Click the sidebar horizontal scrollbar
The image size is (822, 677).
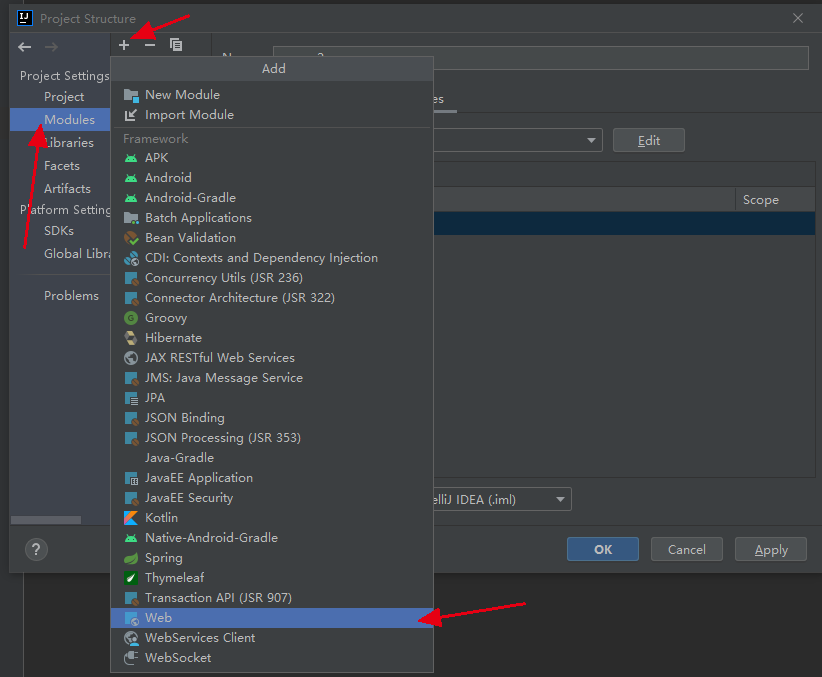[46, 520]
